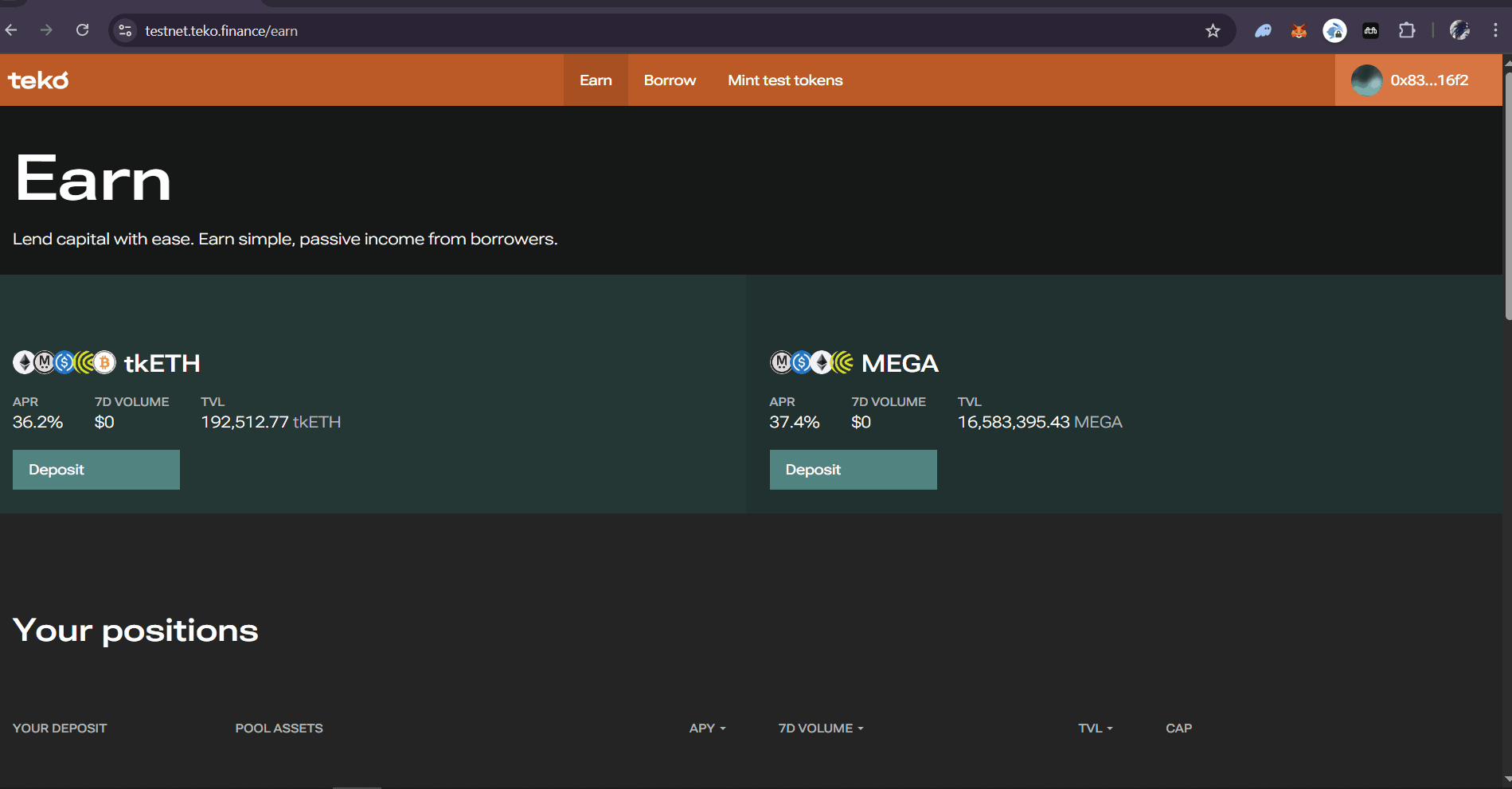This screenshot has width=1512, height=789.
Task: Sort positions by 7D VOLUME
Action: [x=821, y=728]
